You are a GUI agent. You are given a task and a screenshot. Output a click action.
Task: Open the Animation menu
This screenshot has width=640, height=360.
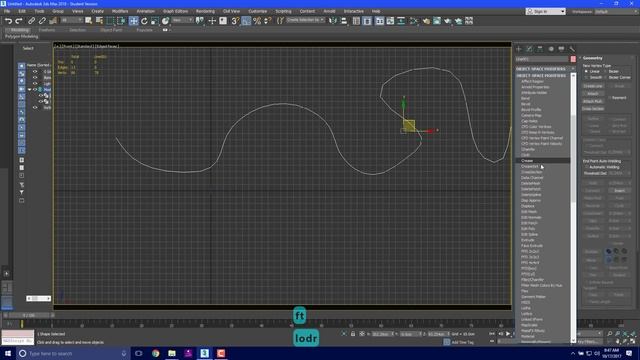coord(146,11)
